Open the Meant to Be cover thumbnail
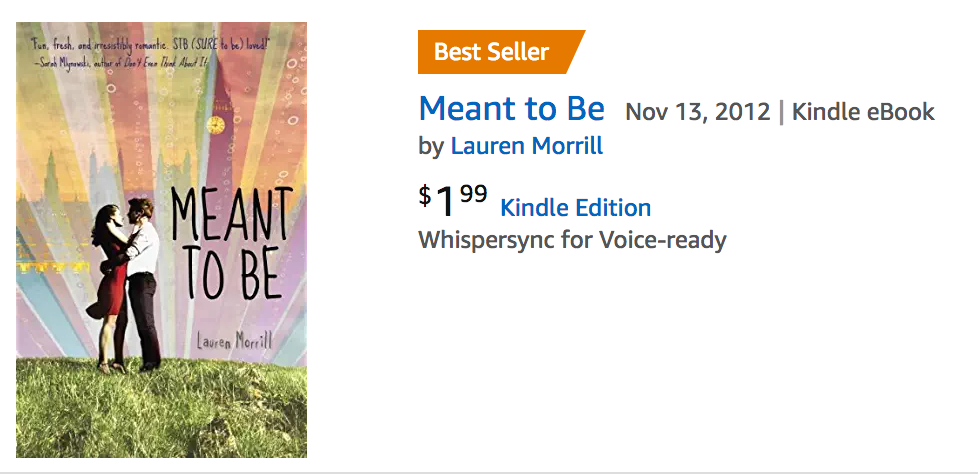 coord(161,240)
